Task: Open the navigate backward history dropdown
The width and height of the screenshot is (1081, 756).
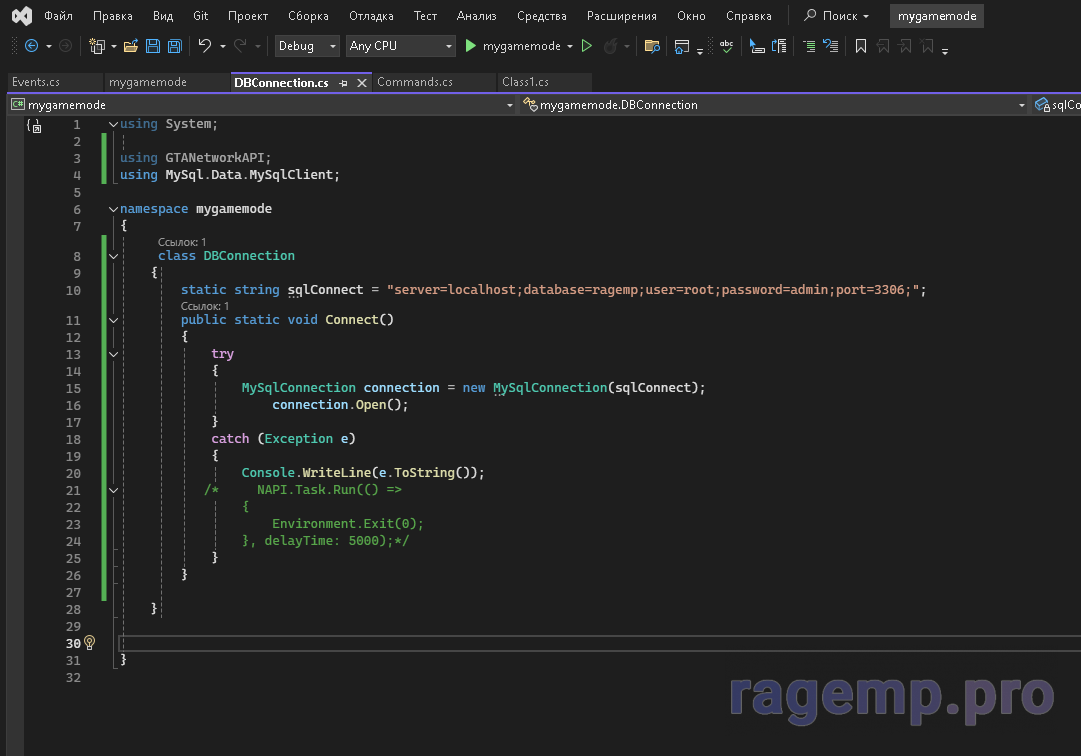Action: click(49, 46)
